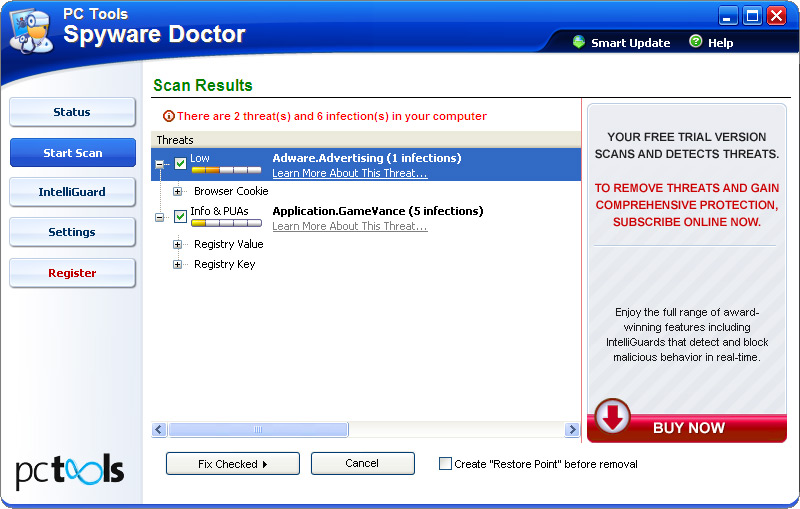Screen dimensions: 800x509
Task: Collapse the Adware.Advertising threat node
Action: [x=160, y=164]
